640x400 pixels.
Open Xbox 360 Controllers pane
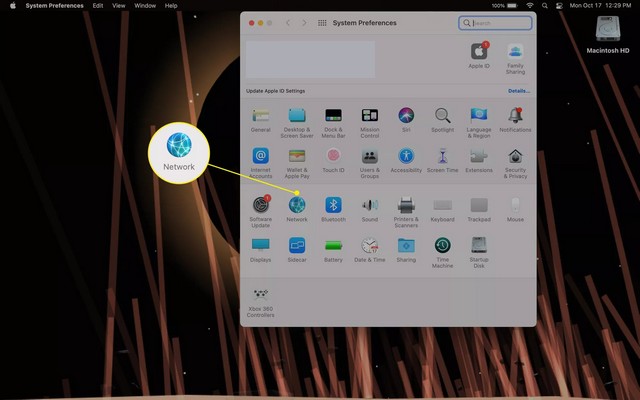point(260,297)
